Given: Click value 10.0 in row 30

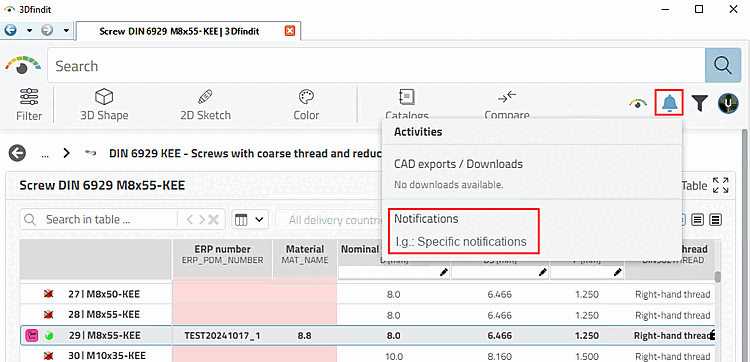Looking at the screenshot, I should pyautogui.click(x=394, y=357).
